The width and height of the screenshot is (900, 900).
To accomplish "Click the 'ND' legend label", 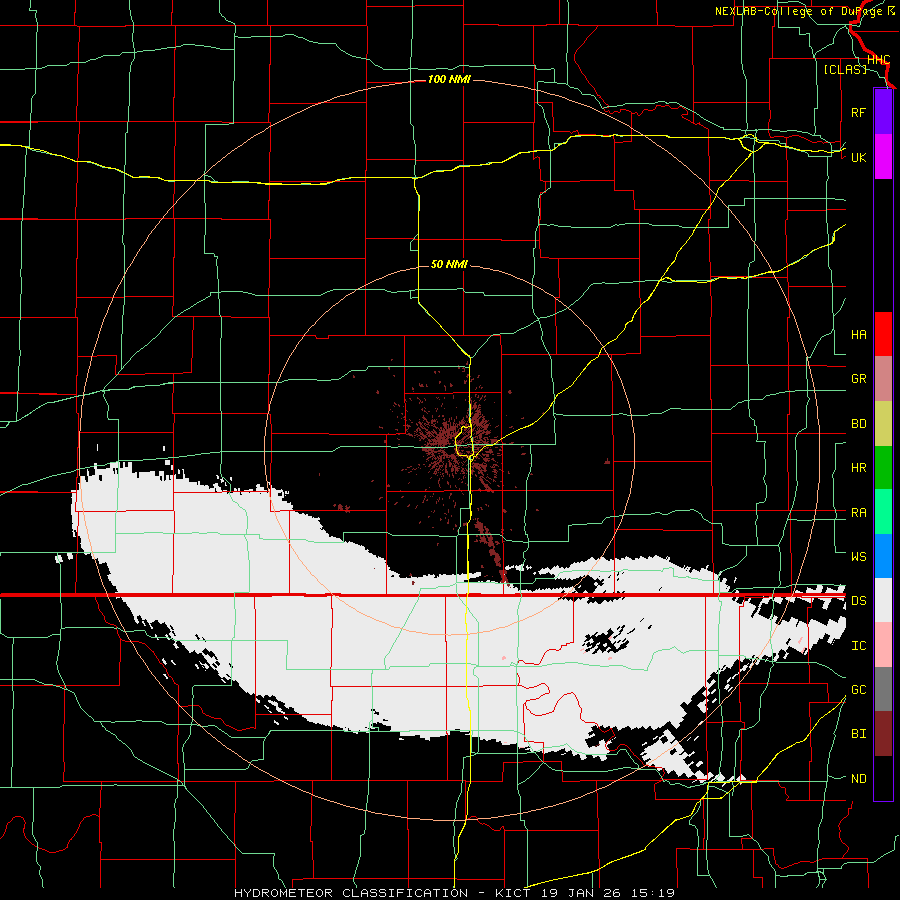I will click(858, 779).
